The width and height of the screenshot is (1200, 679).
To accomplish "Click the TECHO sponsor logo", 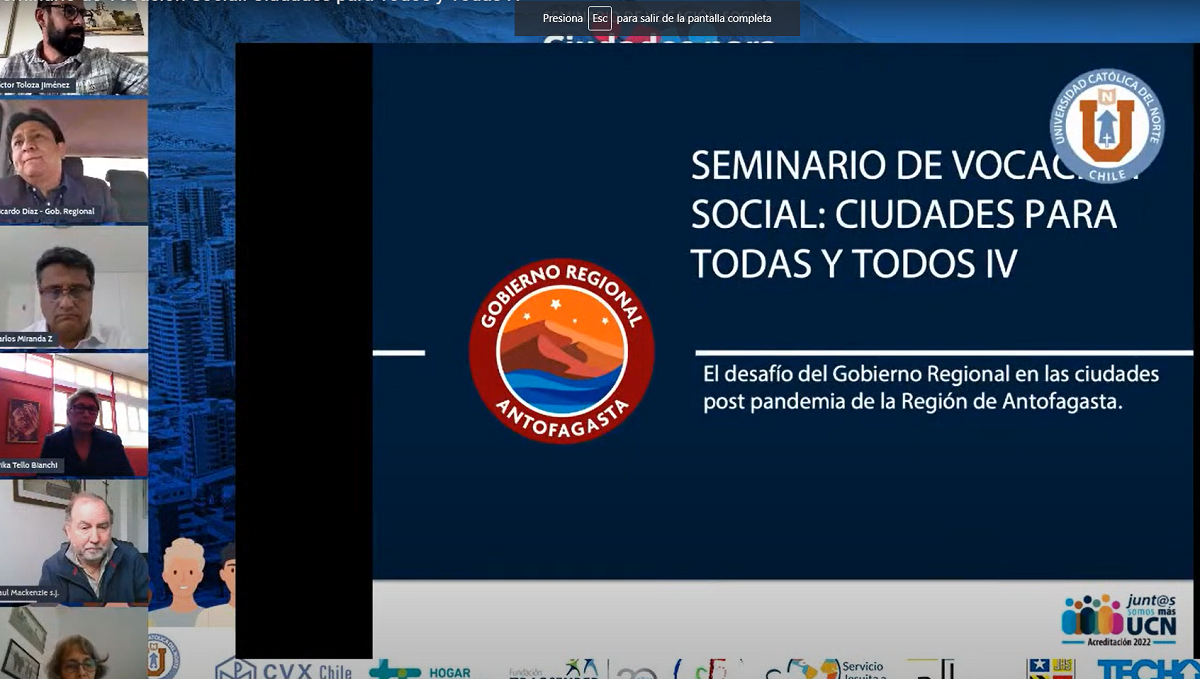I will pyautogui.click(x=1147, y=669).
